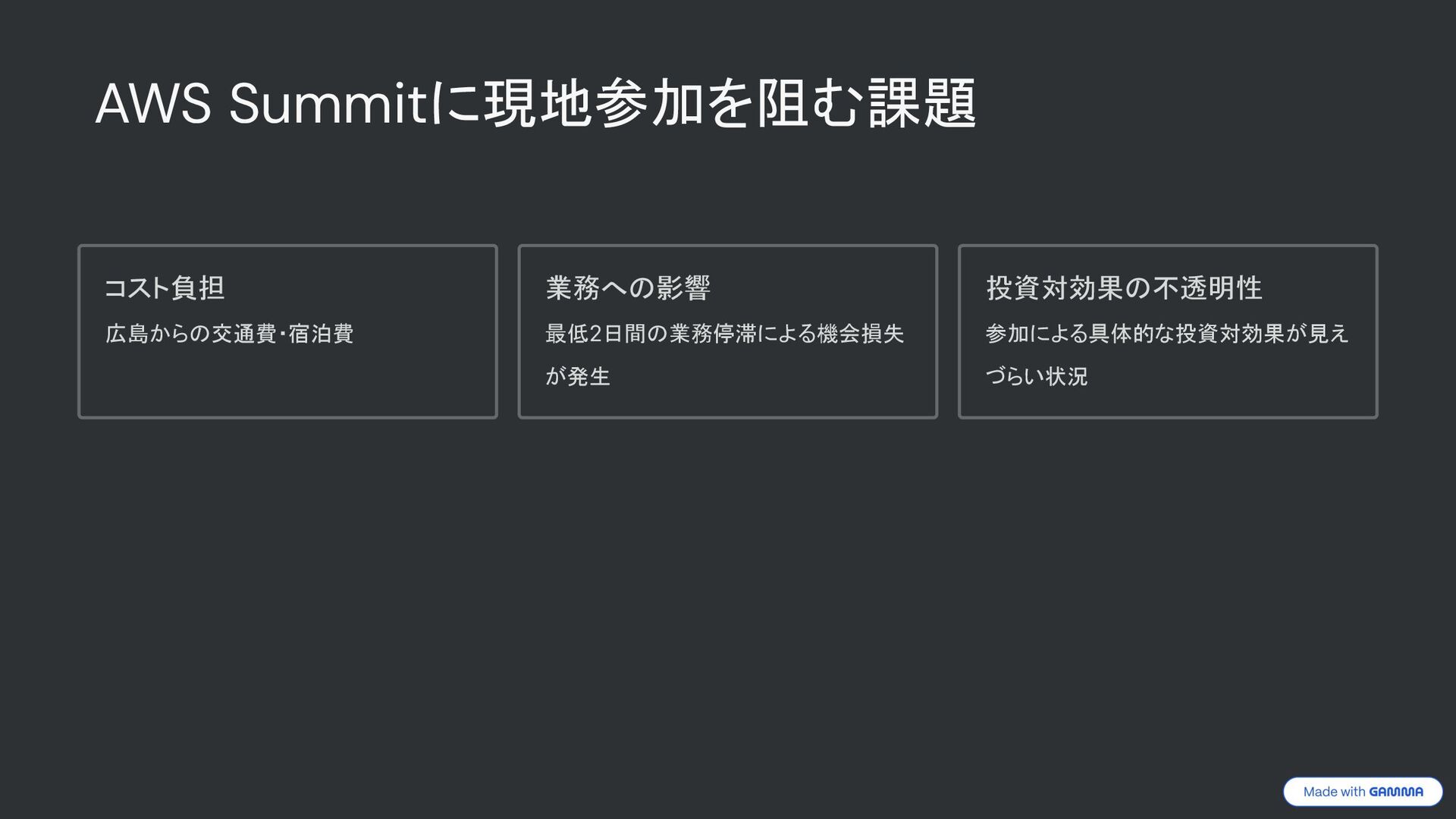Viewport: 1456px width, 819px height.
Task: Click the づらい状況 text line
Action: point(1036,376)
